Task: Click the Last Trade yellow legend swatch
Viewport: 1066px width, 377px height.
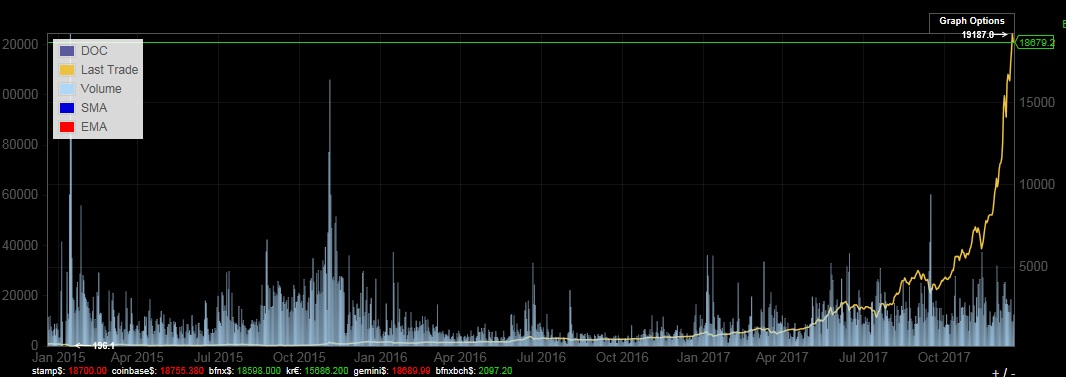Action: [67, 70]
